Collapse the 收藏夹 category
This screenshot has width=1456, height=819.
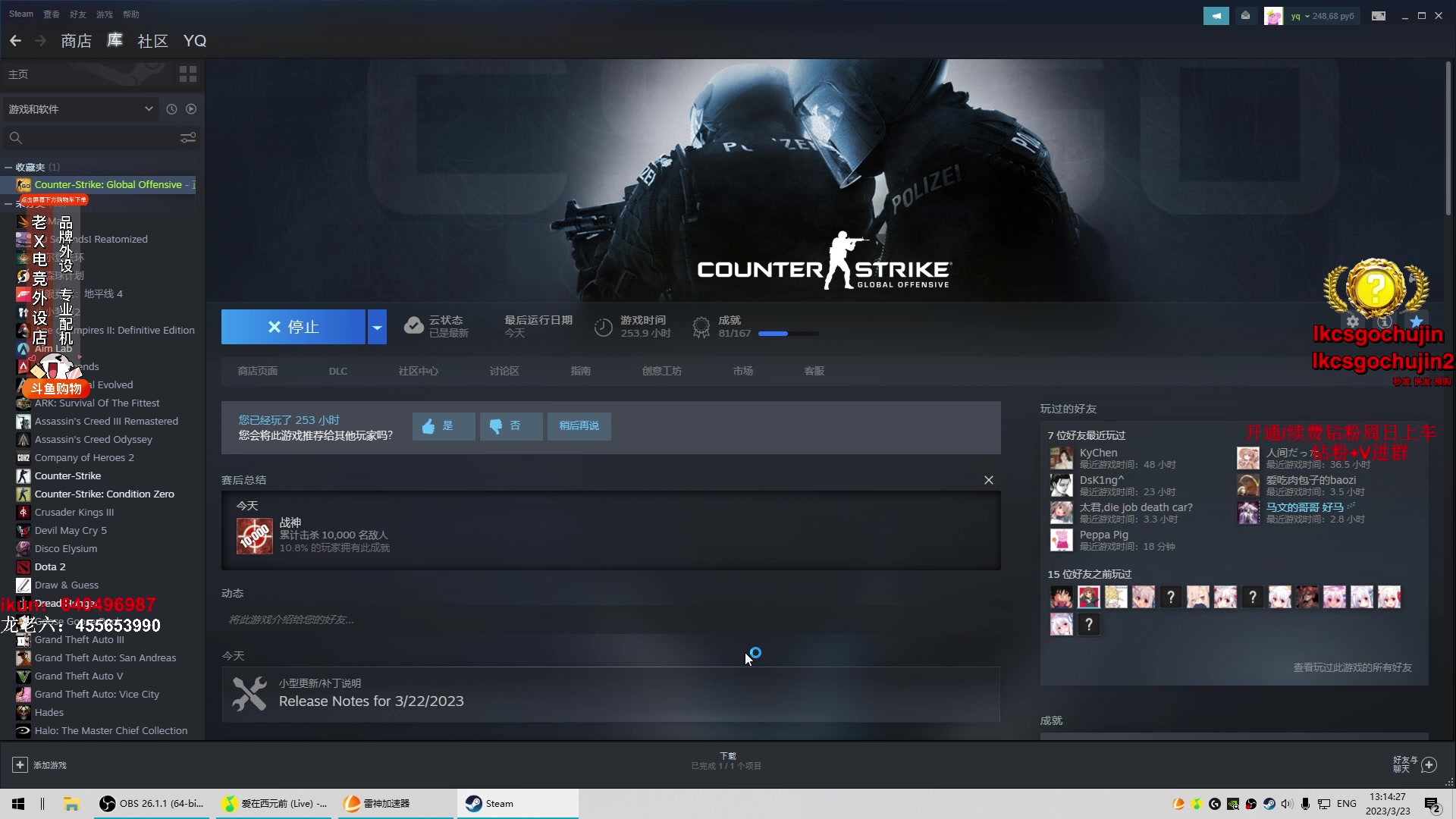[x=8, y=167]
